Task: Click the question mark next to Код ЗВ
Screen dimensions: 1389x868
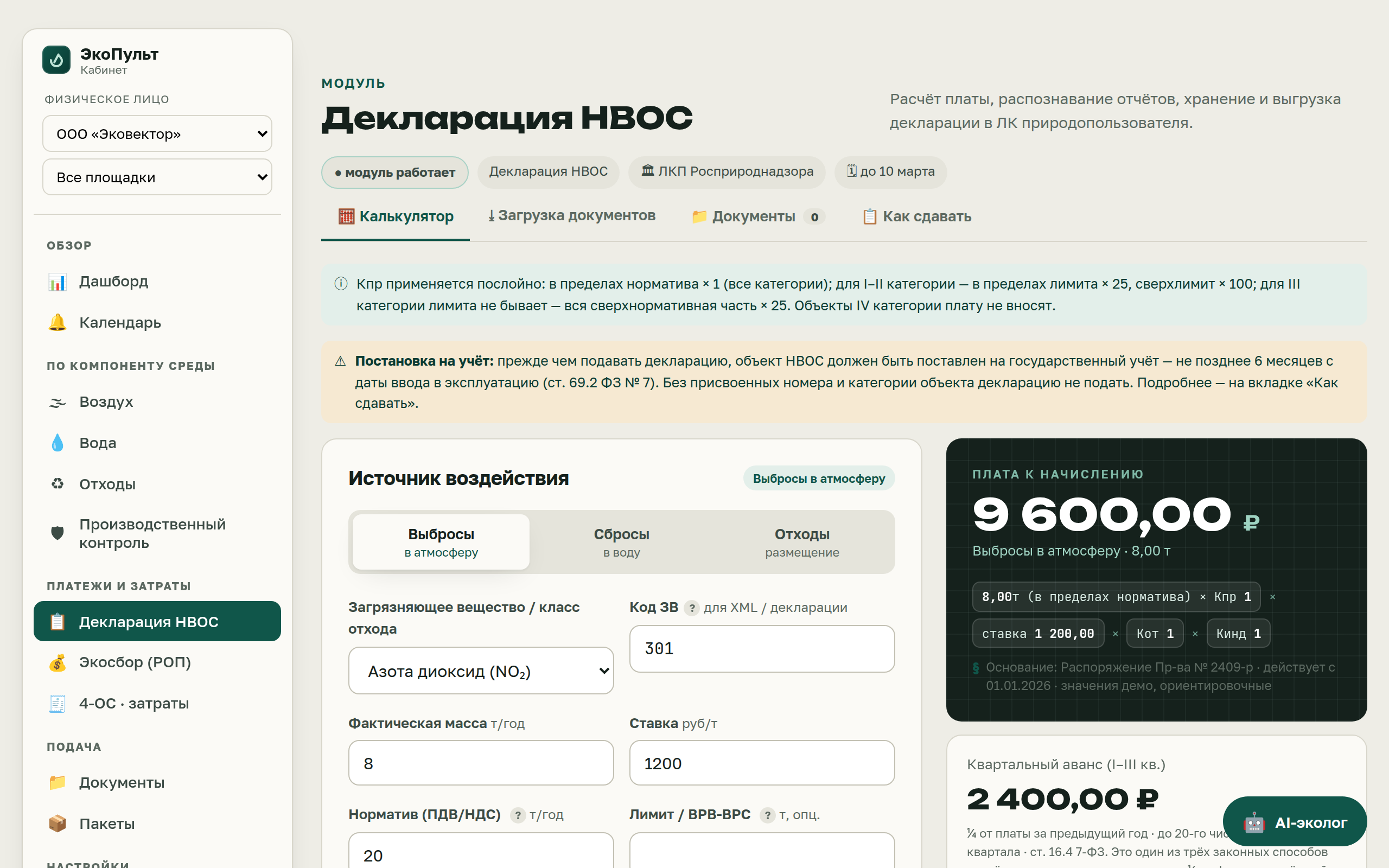Action: coord(692,608)
